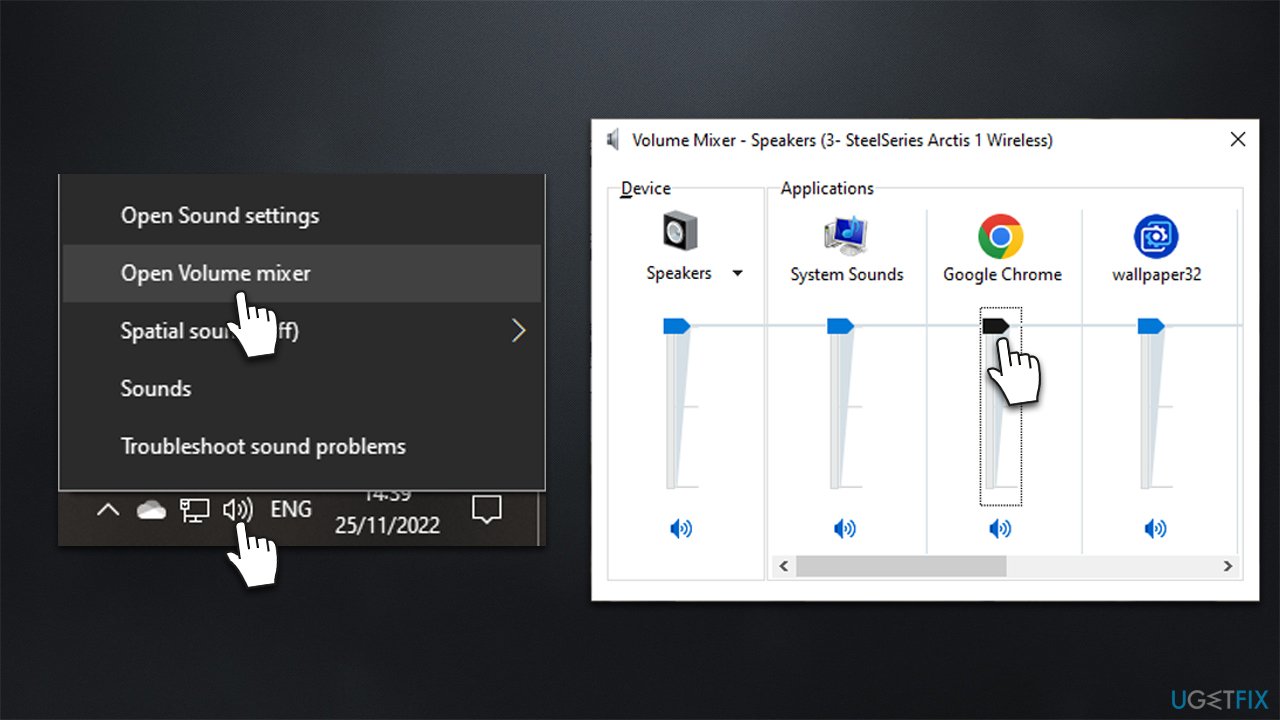Image resolution: width=1280 pixels, height=720 pixels.
Task: Select Sounds from the context menu
Action: coord(156,388)
